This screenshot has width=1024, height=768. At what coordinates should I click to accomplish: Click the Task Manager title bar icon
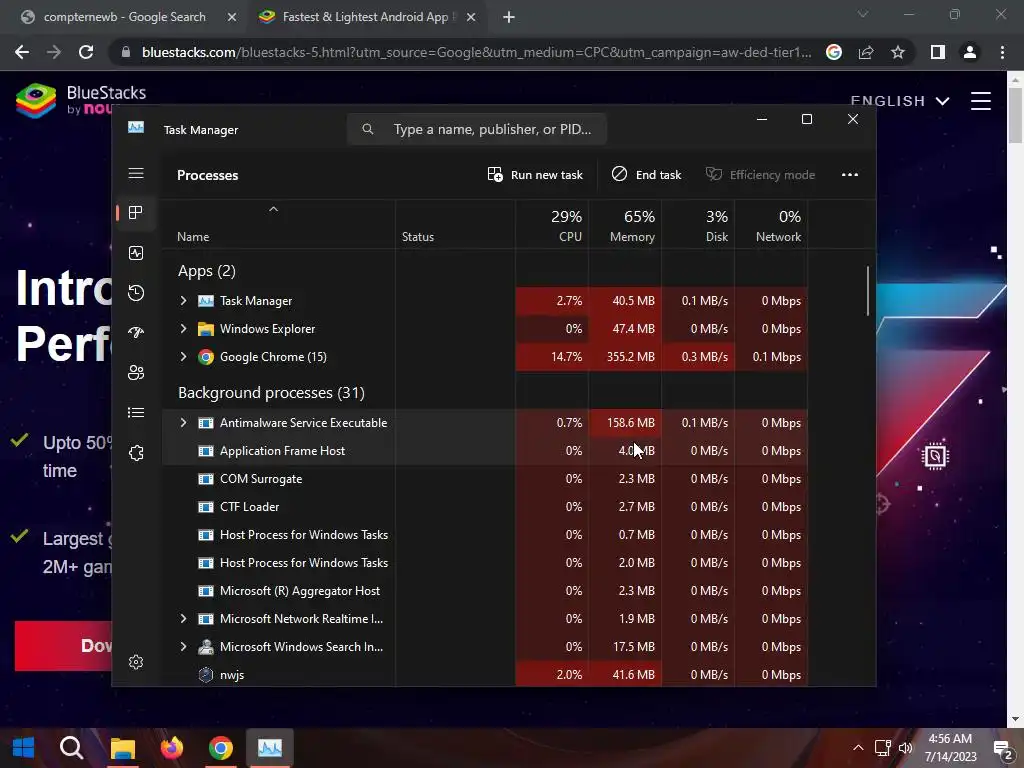tap(136, 127)
